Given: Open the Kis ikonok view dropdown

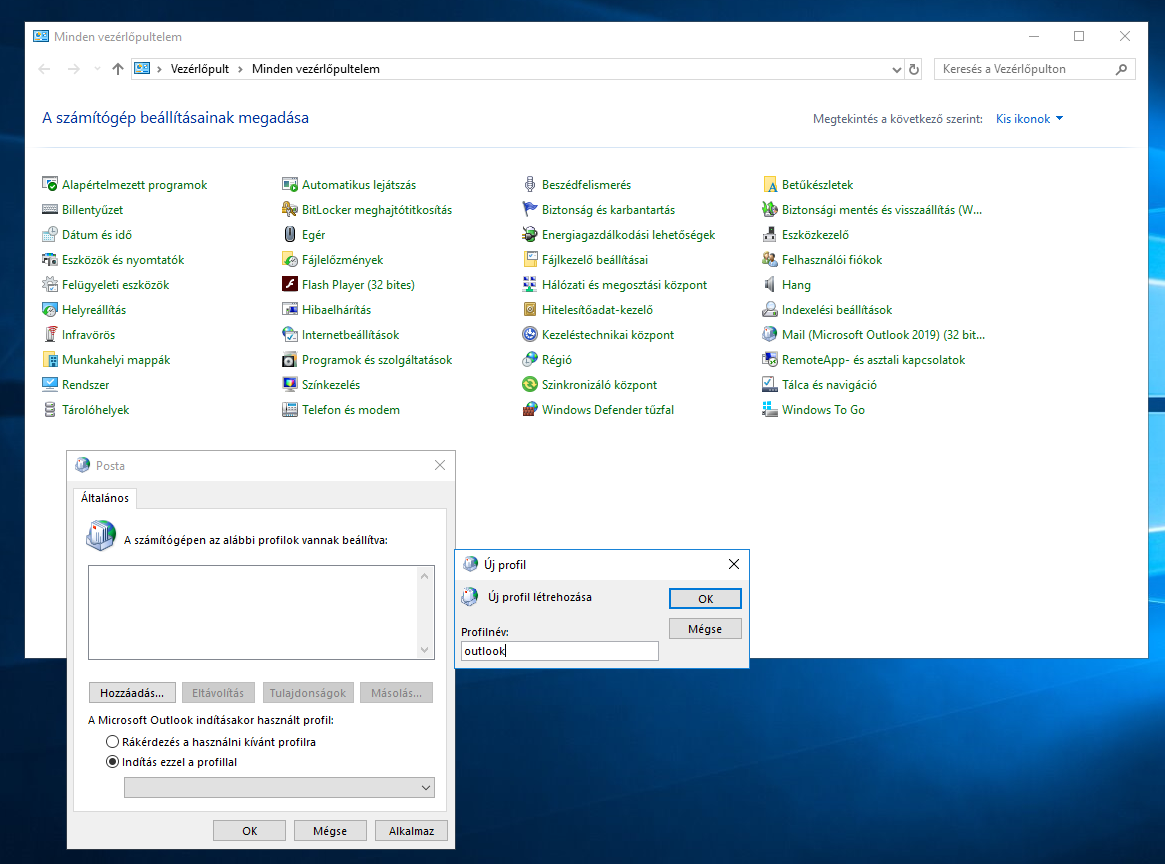Looking at the screenshot, I should coord(1029,119).
